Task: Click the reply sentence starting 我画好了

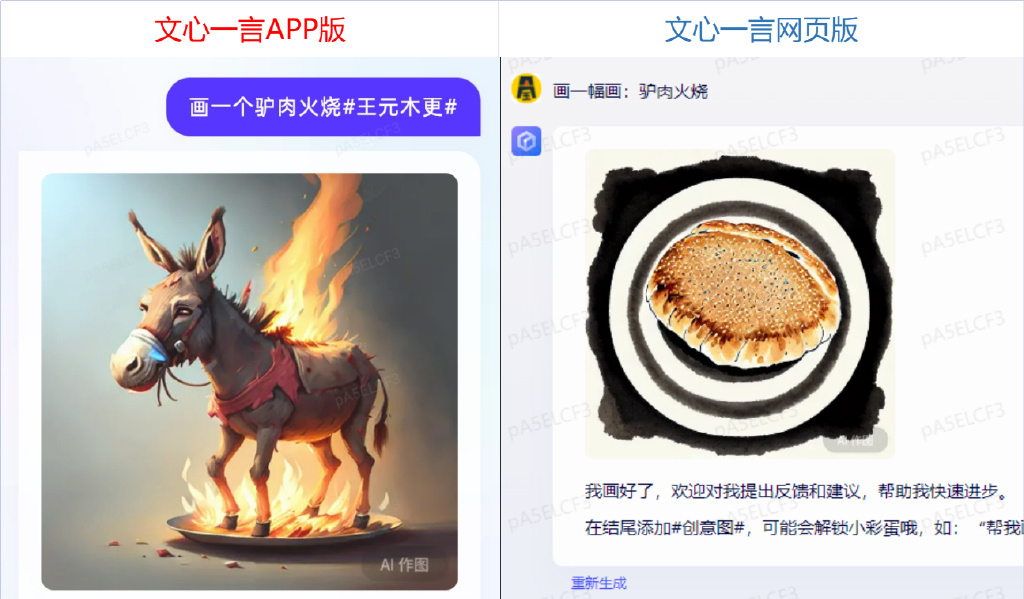Action: coord(797,491)
